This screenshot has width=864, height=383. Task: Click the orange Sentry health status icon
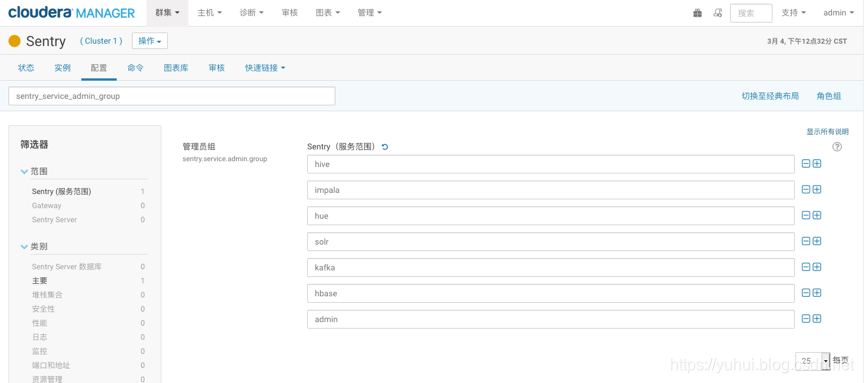pos(15,41)
